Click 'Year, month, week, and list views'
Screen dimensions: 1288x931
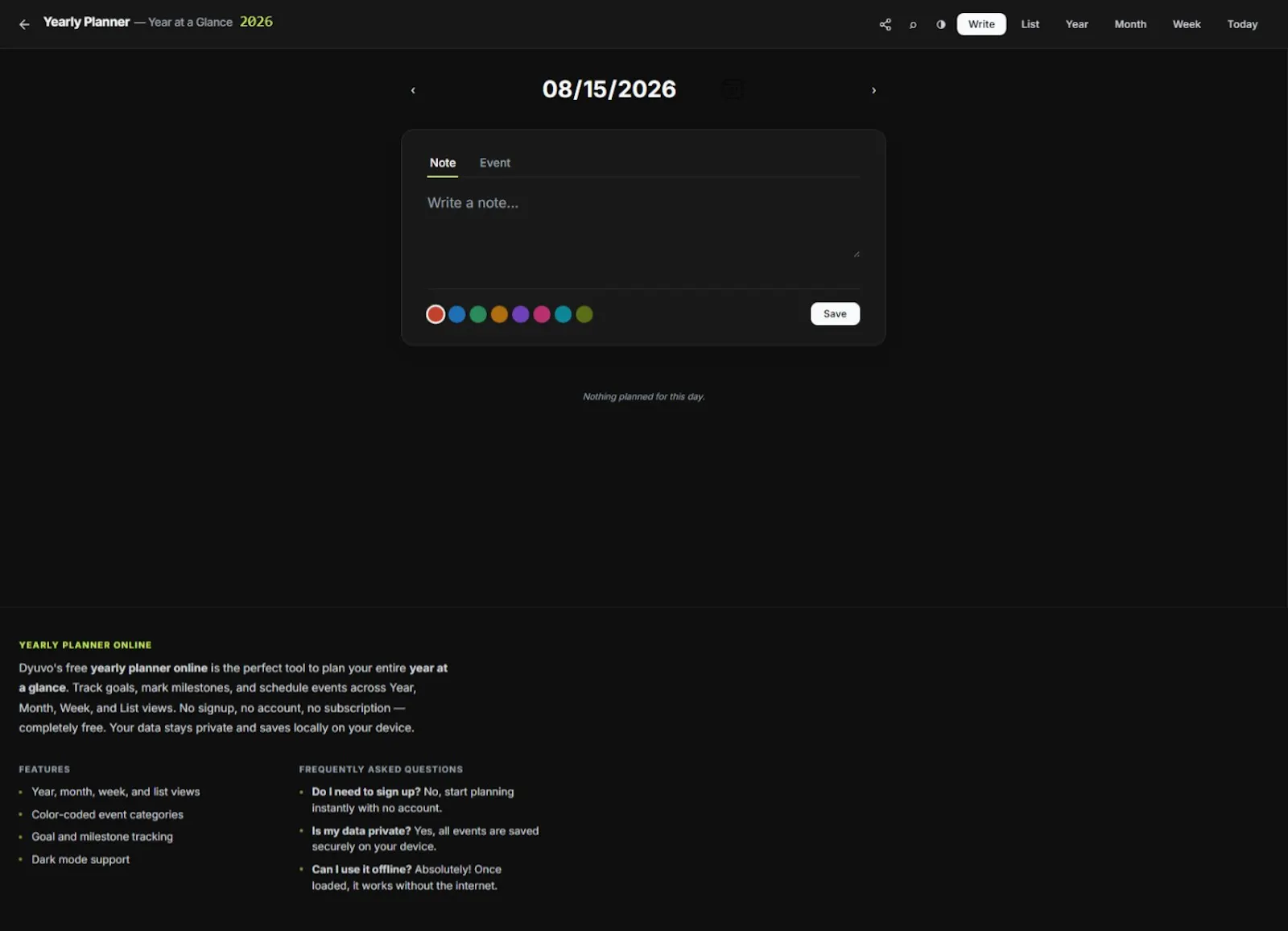click(116, 792)
